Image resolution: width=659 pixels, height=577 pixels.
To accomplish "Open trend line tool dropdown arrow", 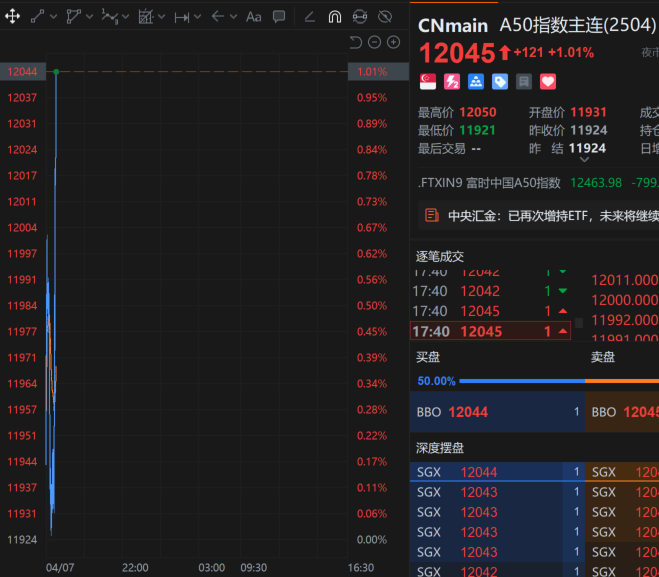I will coord(53,17).
